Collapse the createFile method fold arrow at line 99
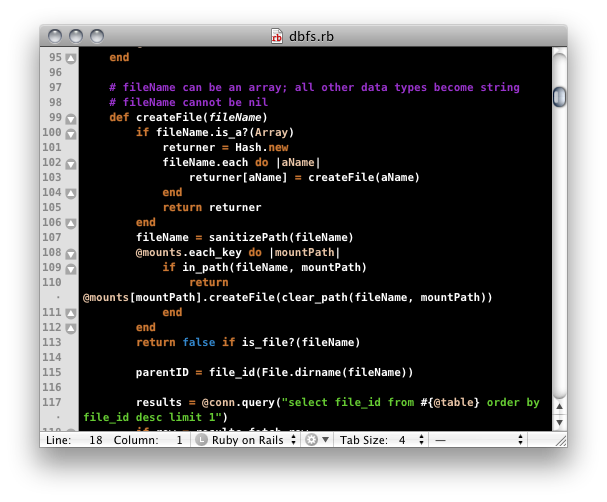 tap(70, 118)
